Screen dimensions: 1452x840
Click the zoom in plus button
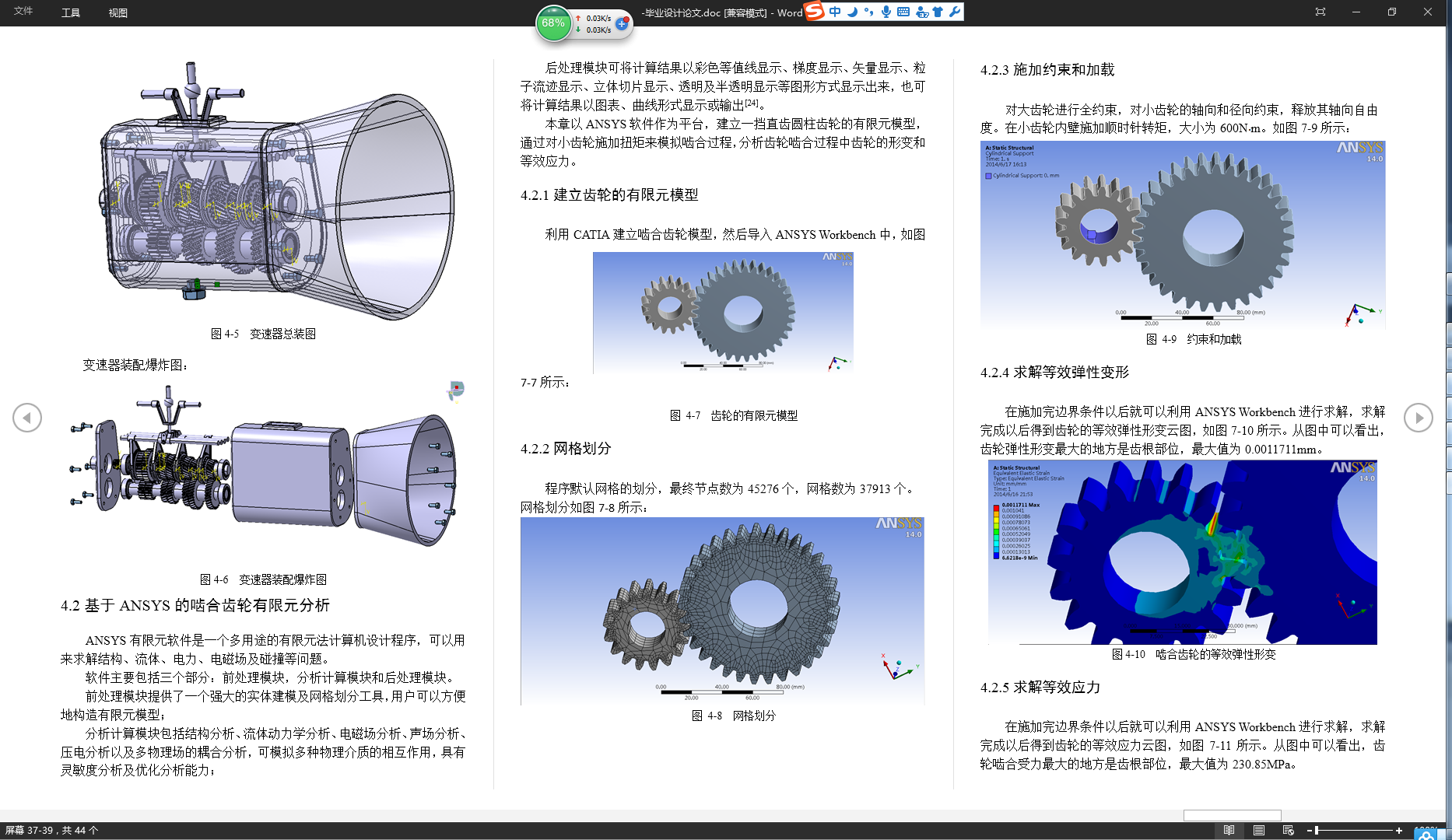pos(1399,831)
